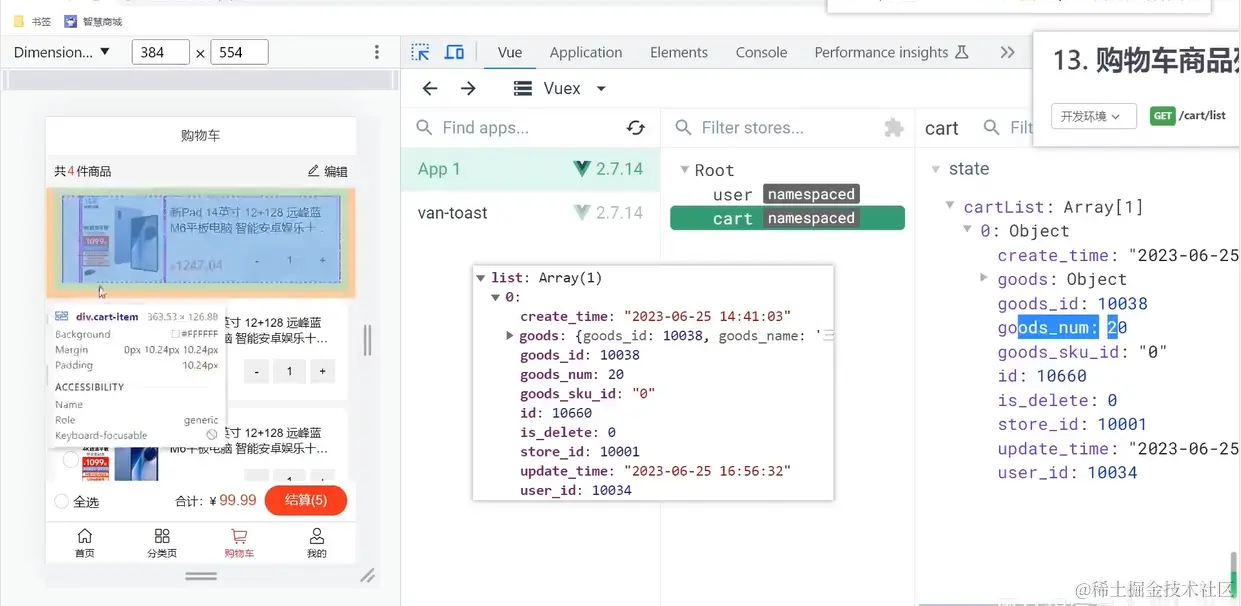Click the 结算(5) checkout button

coord(306,500)
